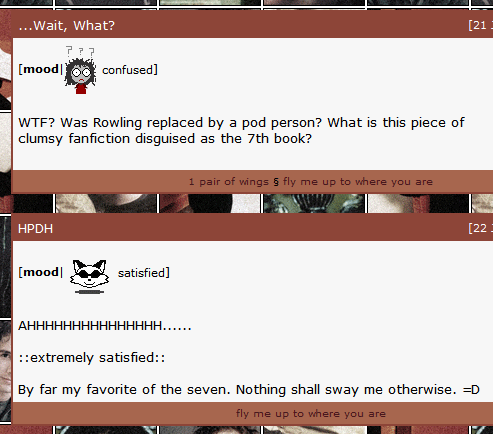The image size is (493, 434).
Task: Click the 'satisfied' mood text
Action: [142, 273]
